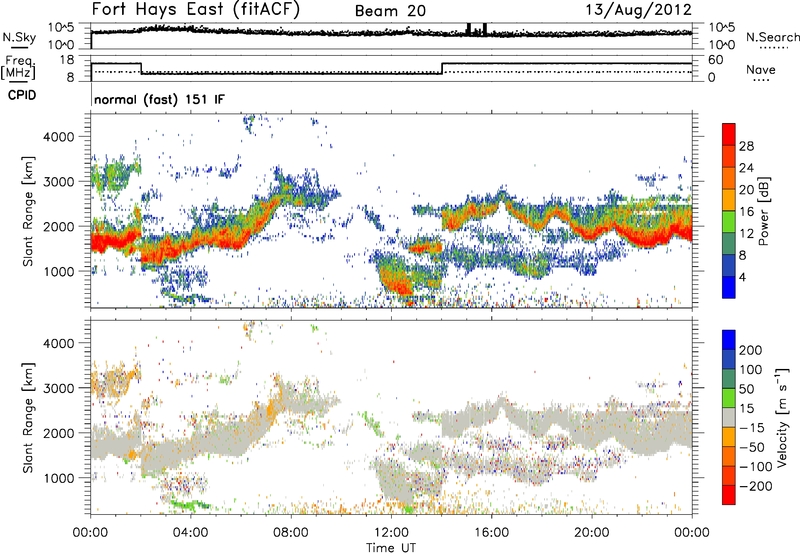The image size is (800, 554).
Task: Click the '28' Power colorbar label
Action: pyautogui.click(x=746, y=146)
